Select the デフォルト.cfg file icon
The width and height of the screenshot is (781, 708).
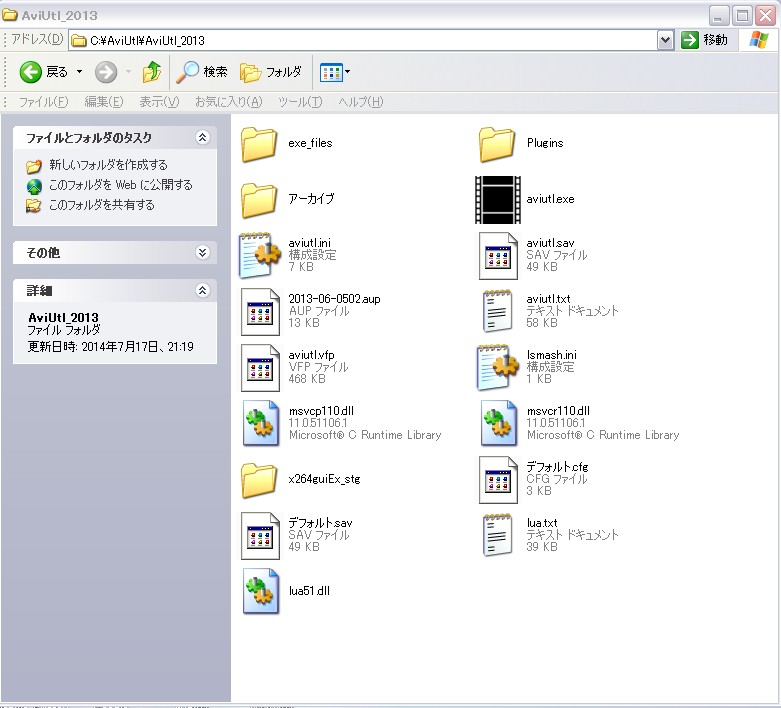pyautogui.click(x=498, y=480)
